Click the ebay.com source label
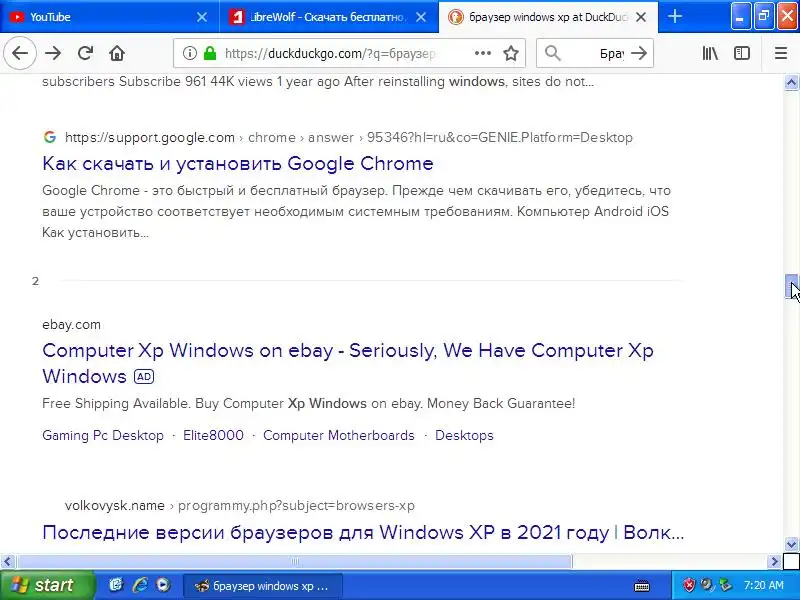 coord(71,324)
